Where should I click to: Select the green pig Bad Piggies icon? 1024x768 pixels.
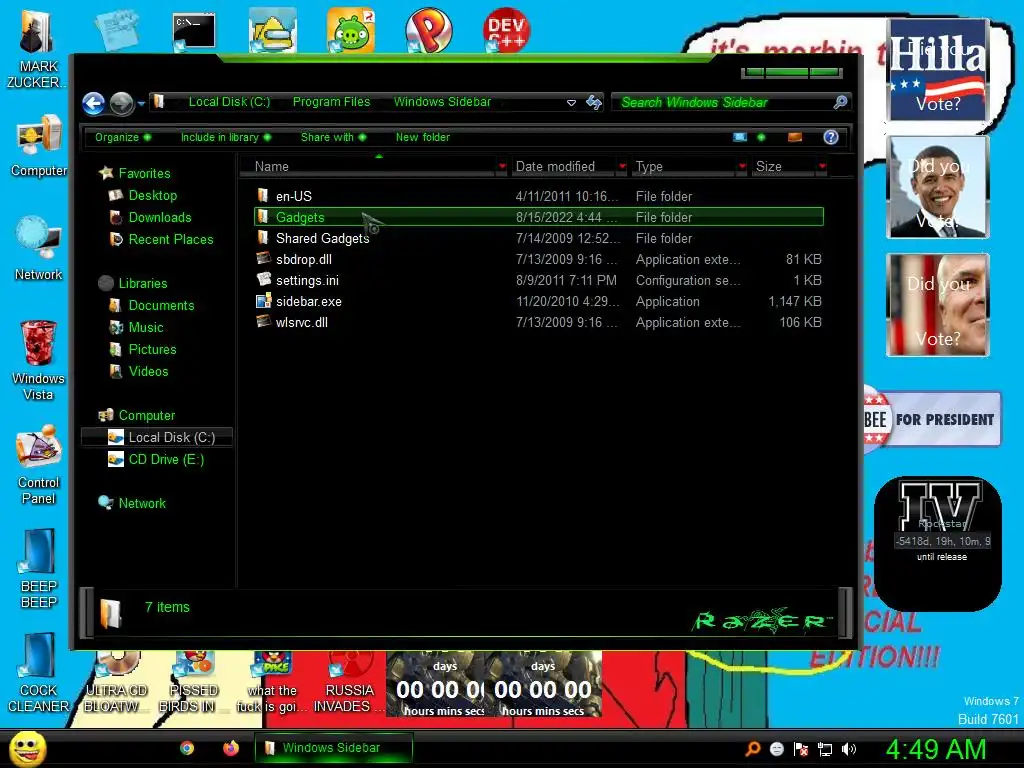click(x=351, y=29)
